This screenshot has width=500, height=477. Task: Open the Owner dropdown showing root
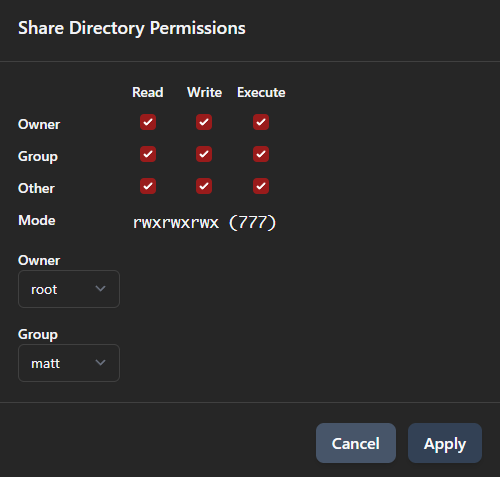coord(69,289)
